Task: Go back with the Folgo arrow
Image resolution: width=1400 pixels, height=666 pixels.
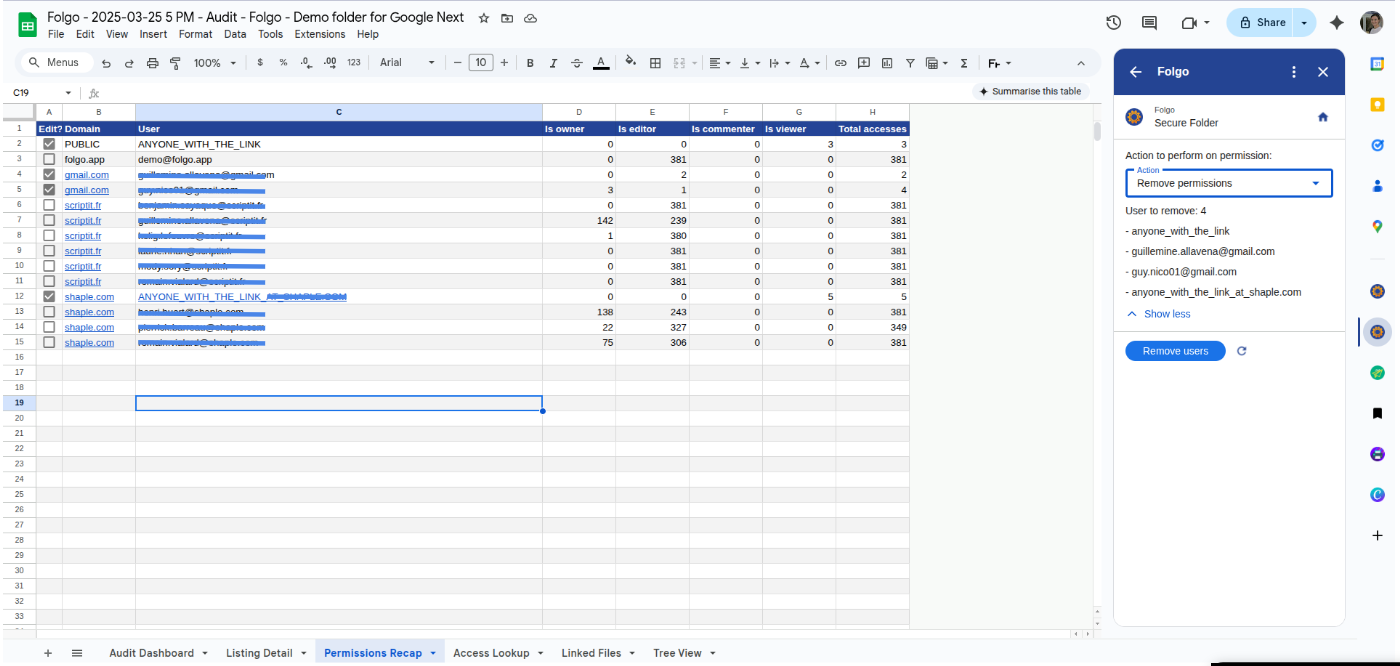Action: click(1135, 72)
